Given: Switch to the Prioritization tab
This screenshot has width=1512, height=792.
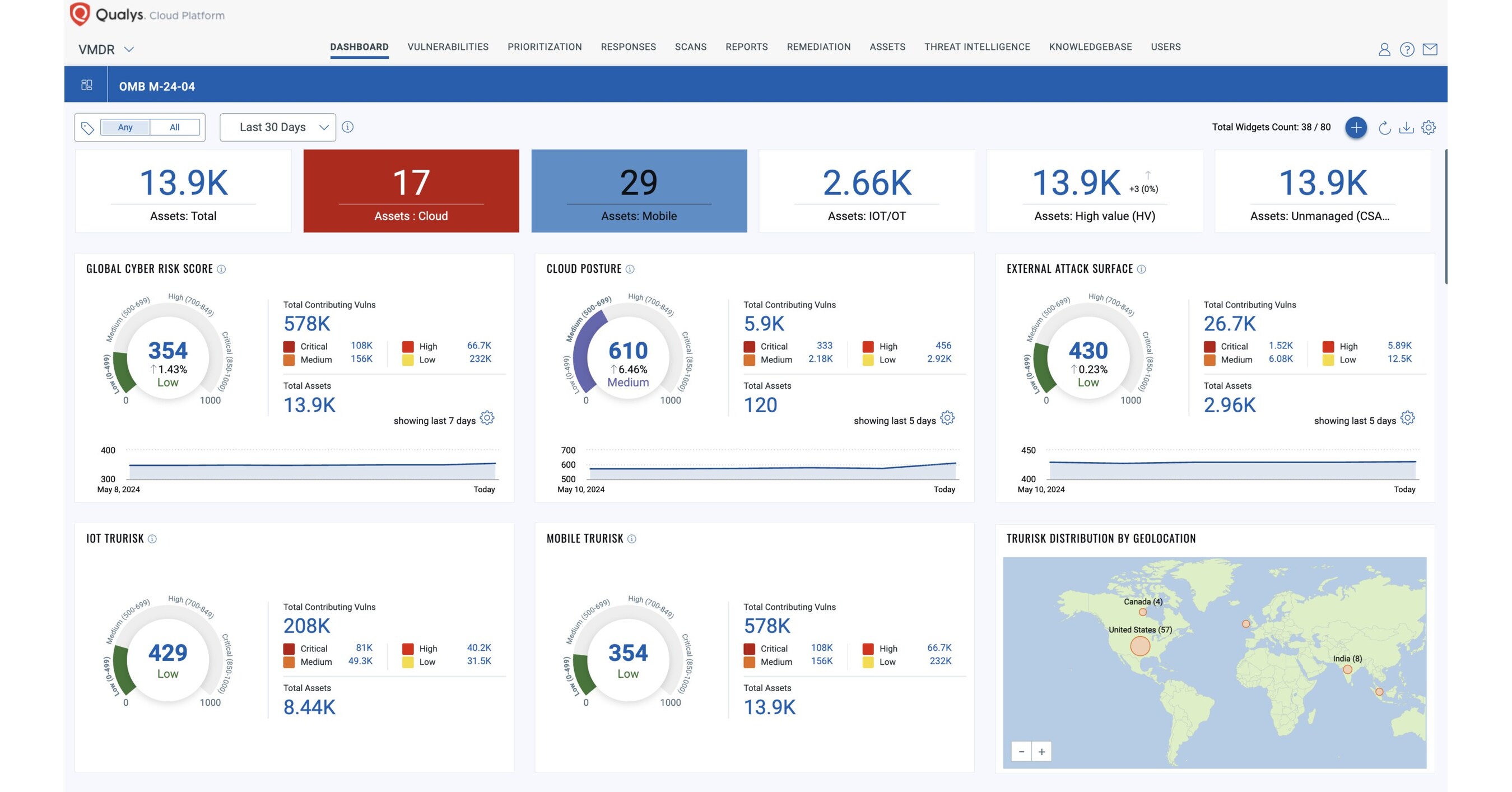Looking at the screenshot, I should tap(545, 47).
